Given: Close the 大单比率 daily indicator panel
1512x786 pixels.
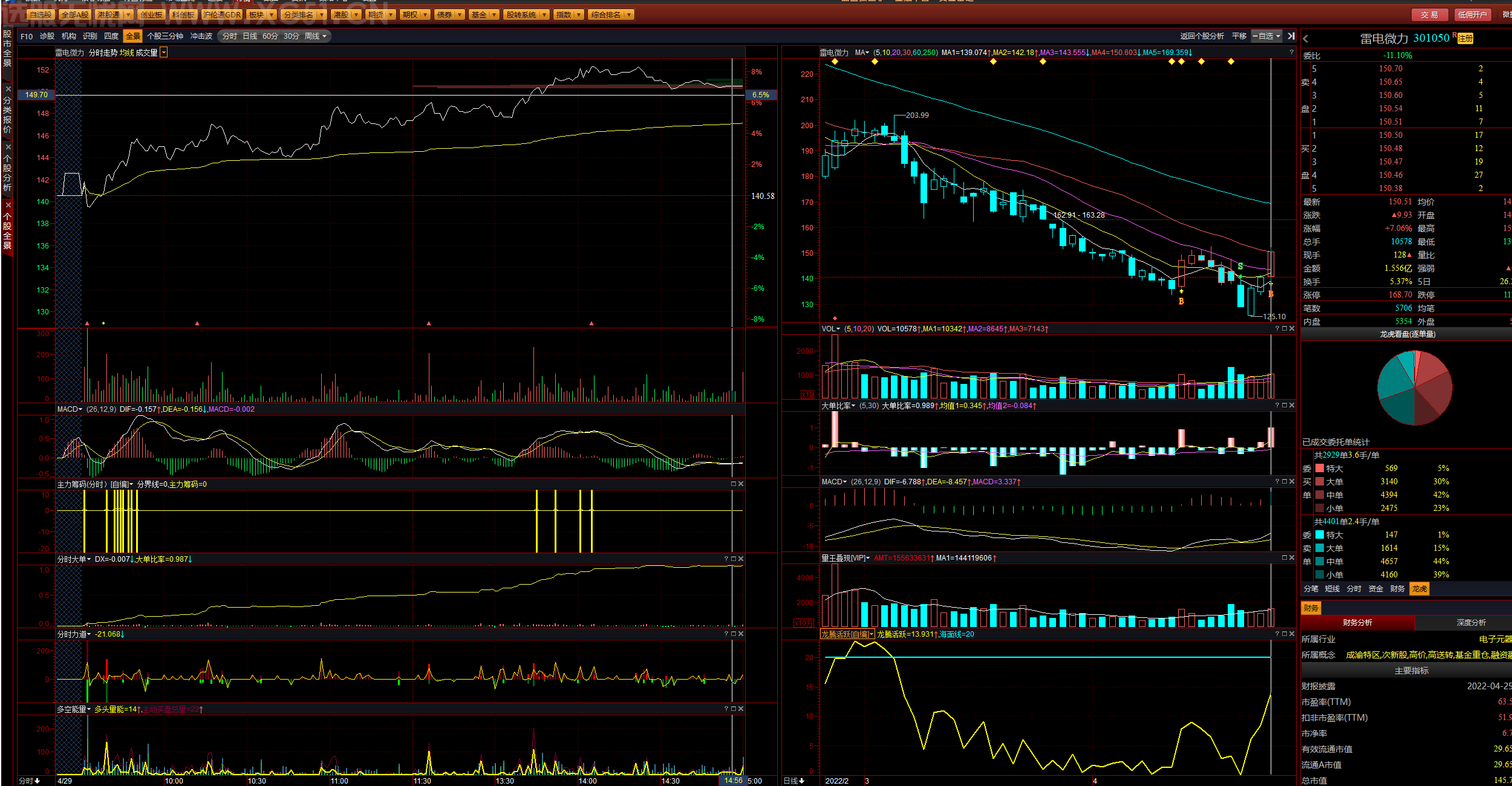Looking at the screenshot, I should coord(1292,406).
